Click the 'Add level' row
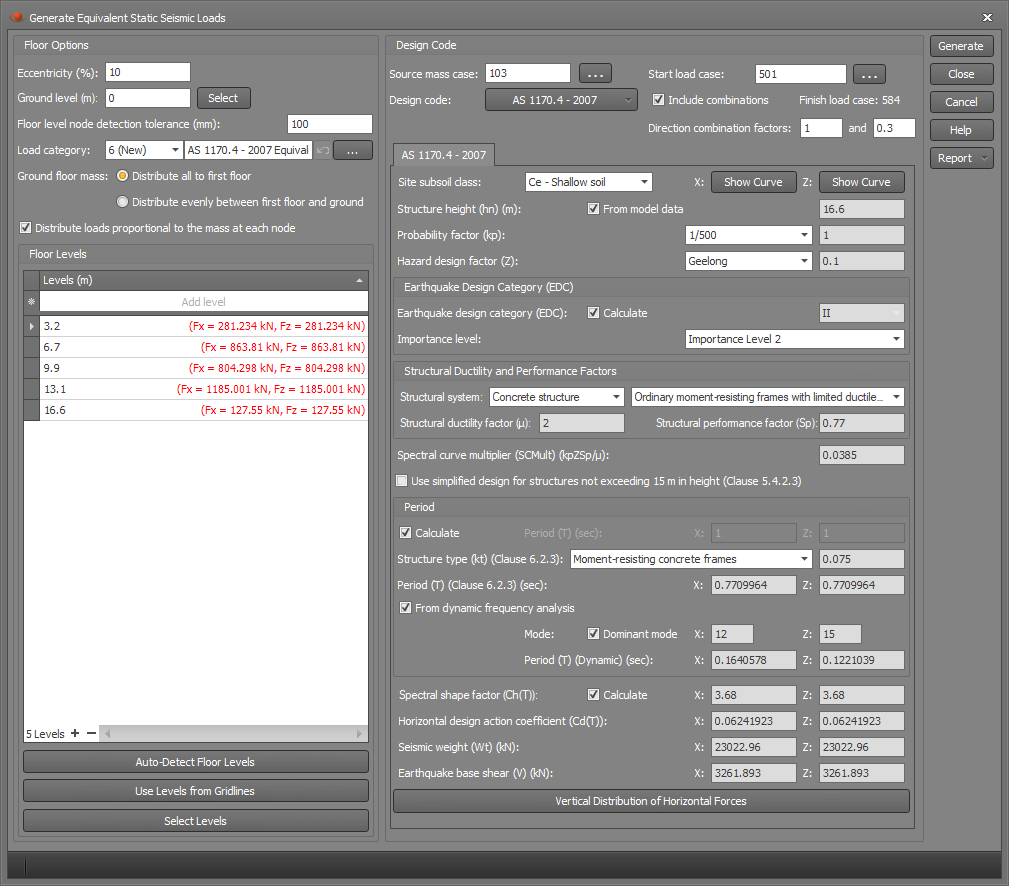 204,302
